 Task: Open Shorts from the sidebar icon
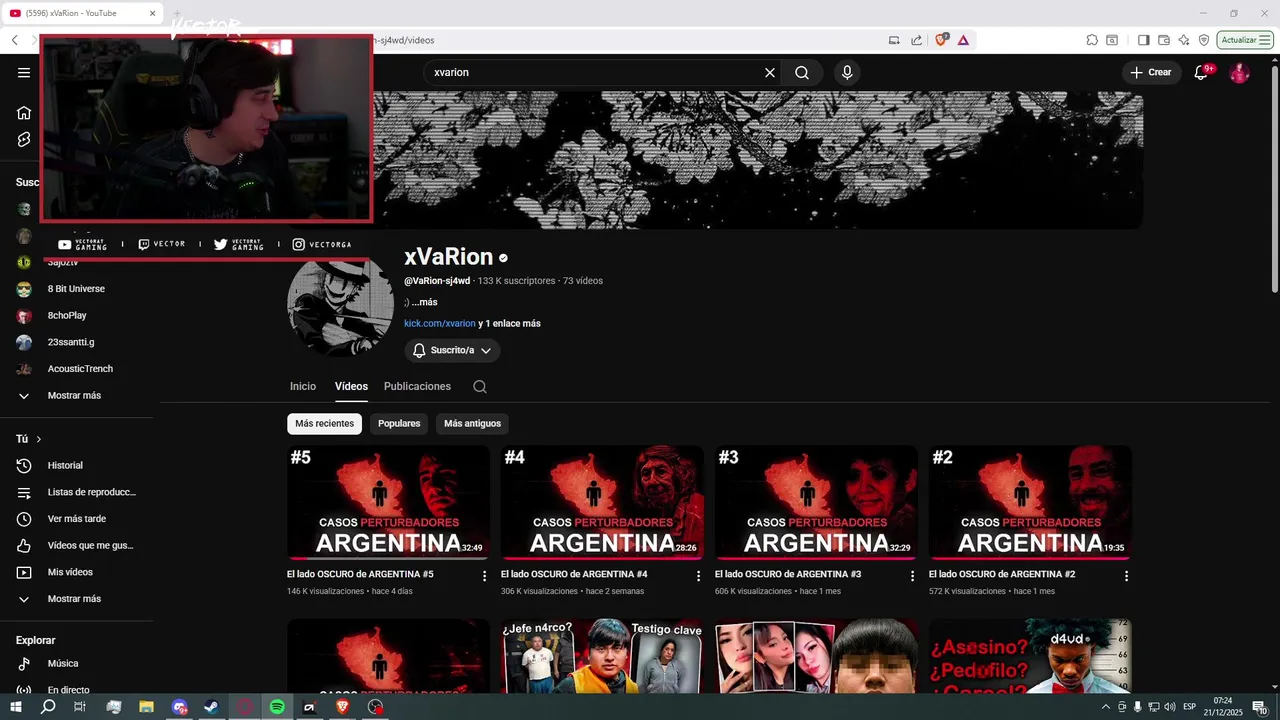coord(24,139)
